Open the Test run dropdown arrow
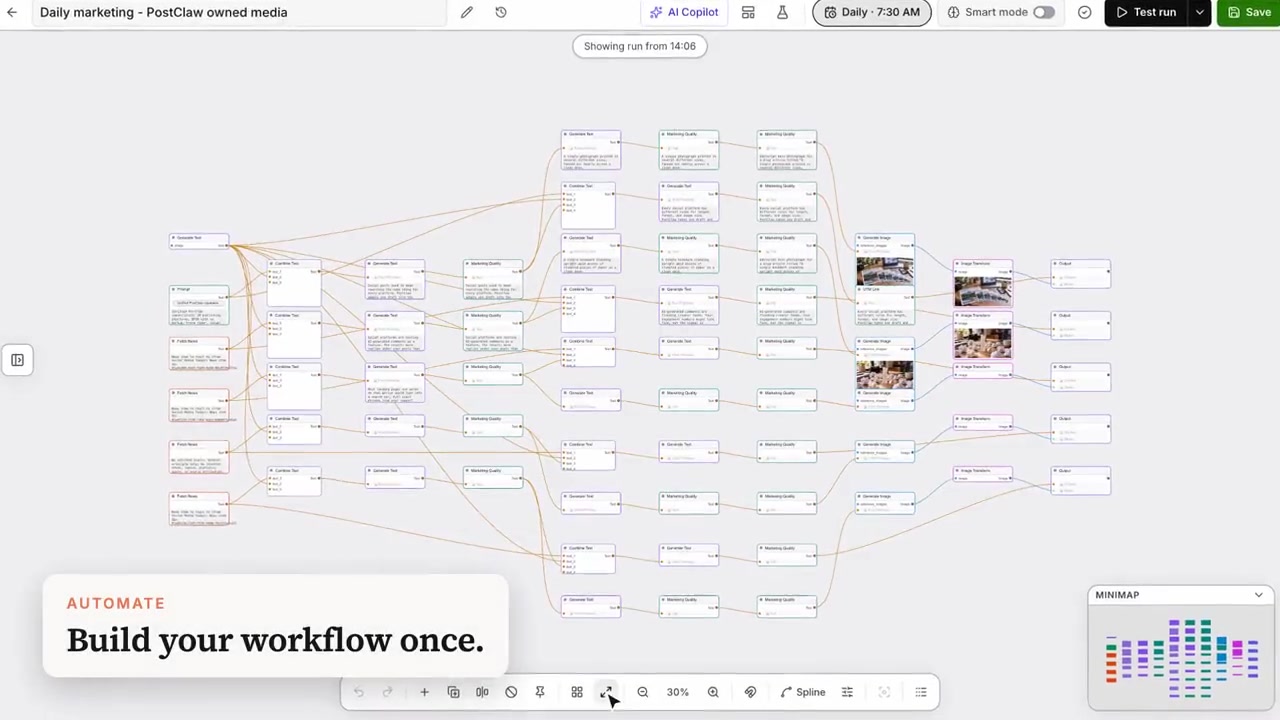 [x=1199, y=12]
